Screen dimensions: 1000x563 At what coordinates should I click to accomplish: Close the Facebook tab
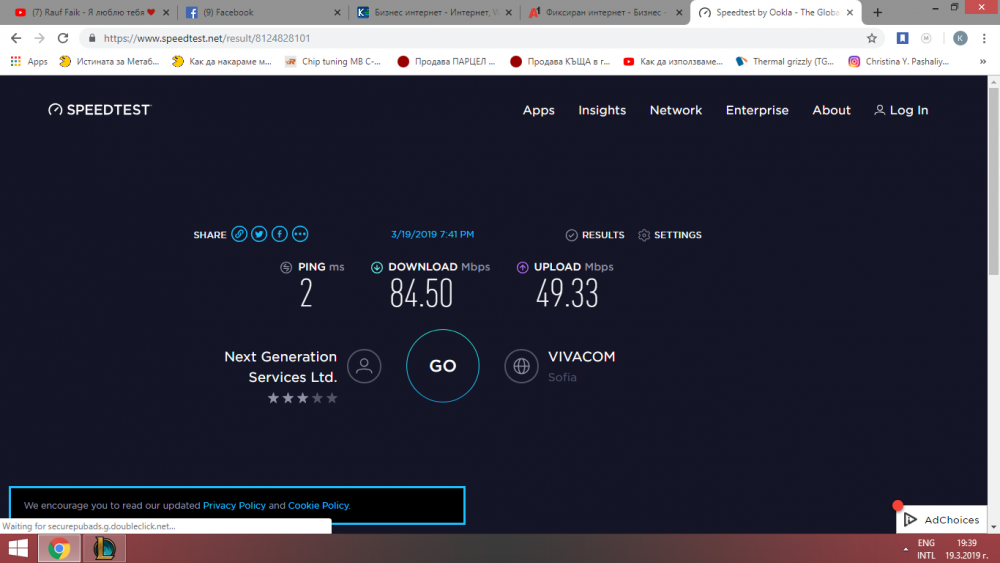point(337,12)
